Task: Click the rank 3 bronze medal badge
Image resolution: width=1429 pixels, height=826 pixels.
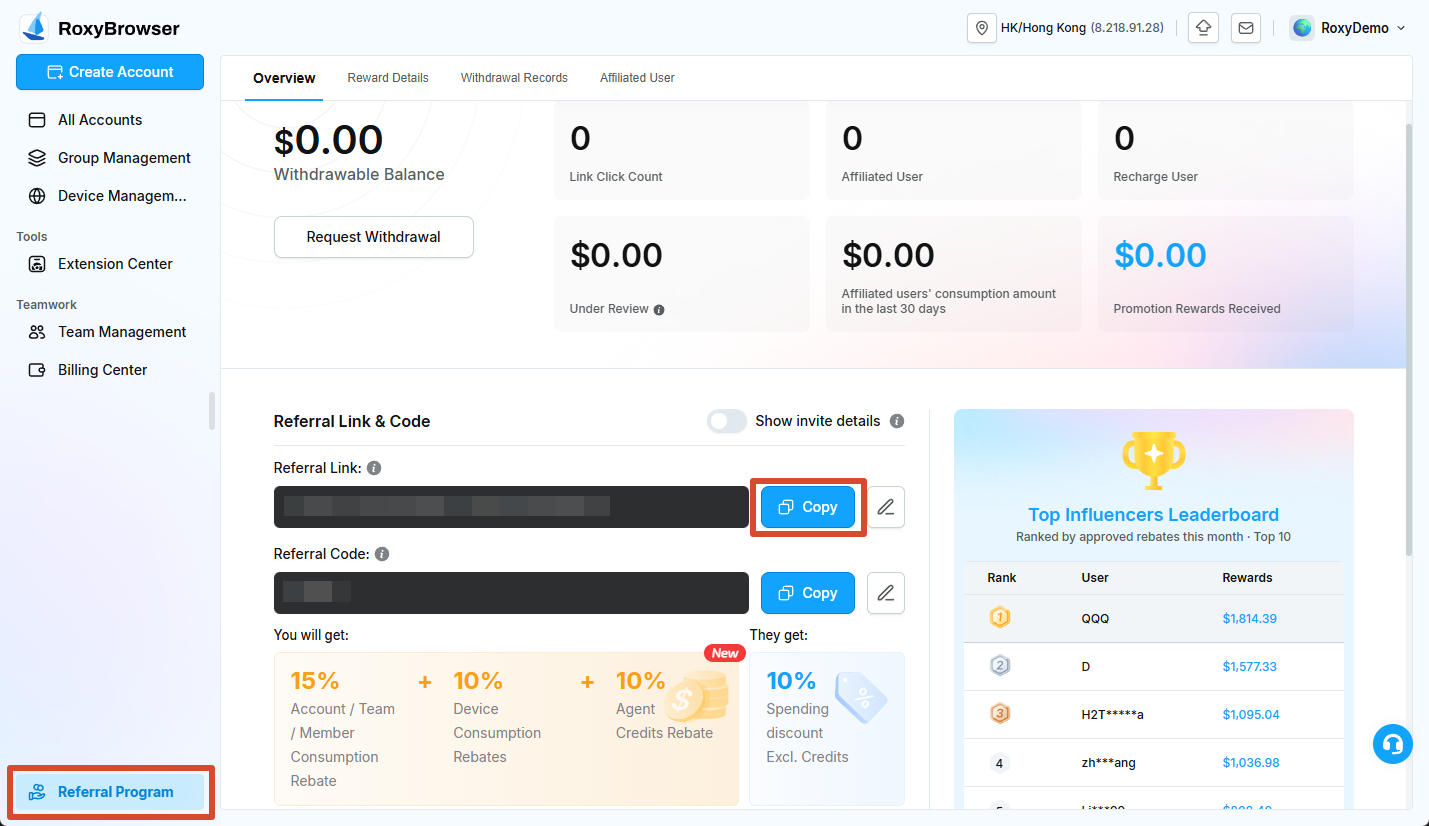Action: [1000, 714]
